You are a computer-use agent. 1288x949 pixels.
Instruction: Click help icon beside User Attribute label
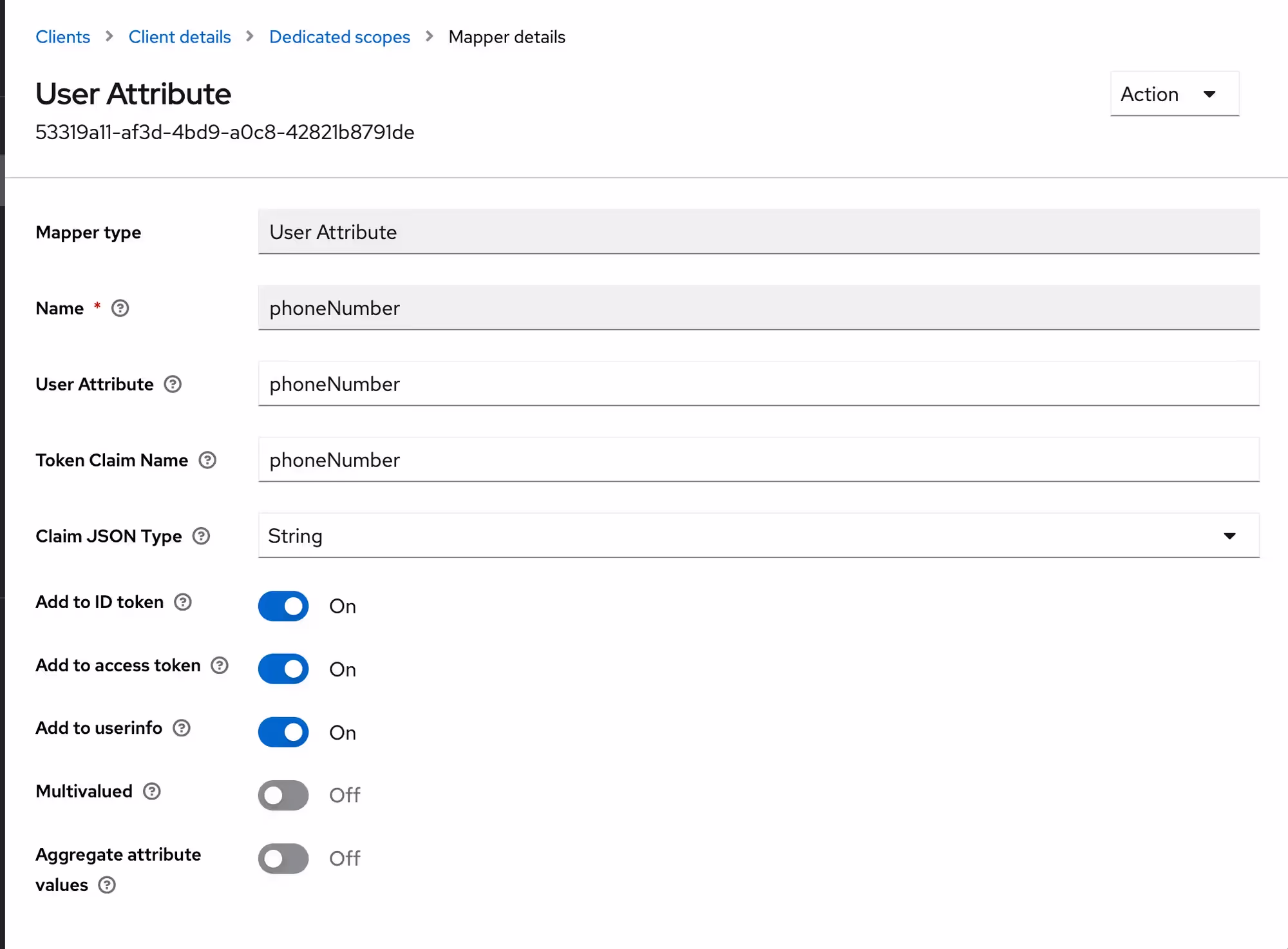point(173,385)
